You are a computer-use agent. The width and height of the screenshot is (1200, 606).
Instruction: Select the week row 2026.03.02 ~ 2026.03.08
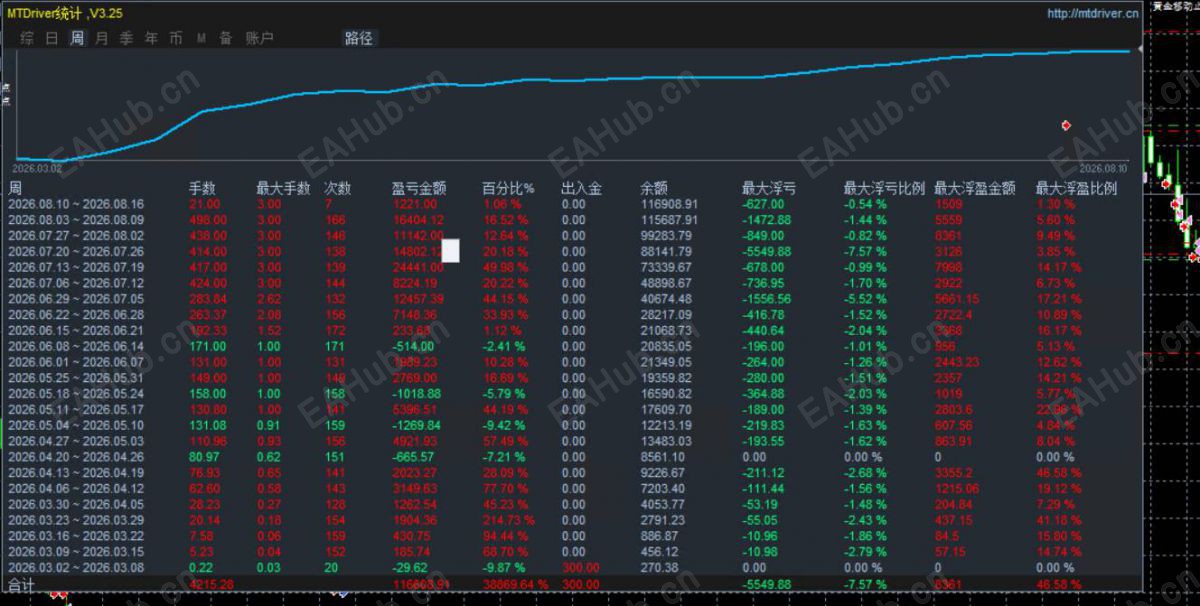[572, 567]
